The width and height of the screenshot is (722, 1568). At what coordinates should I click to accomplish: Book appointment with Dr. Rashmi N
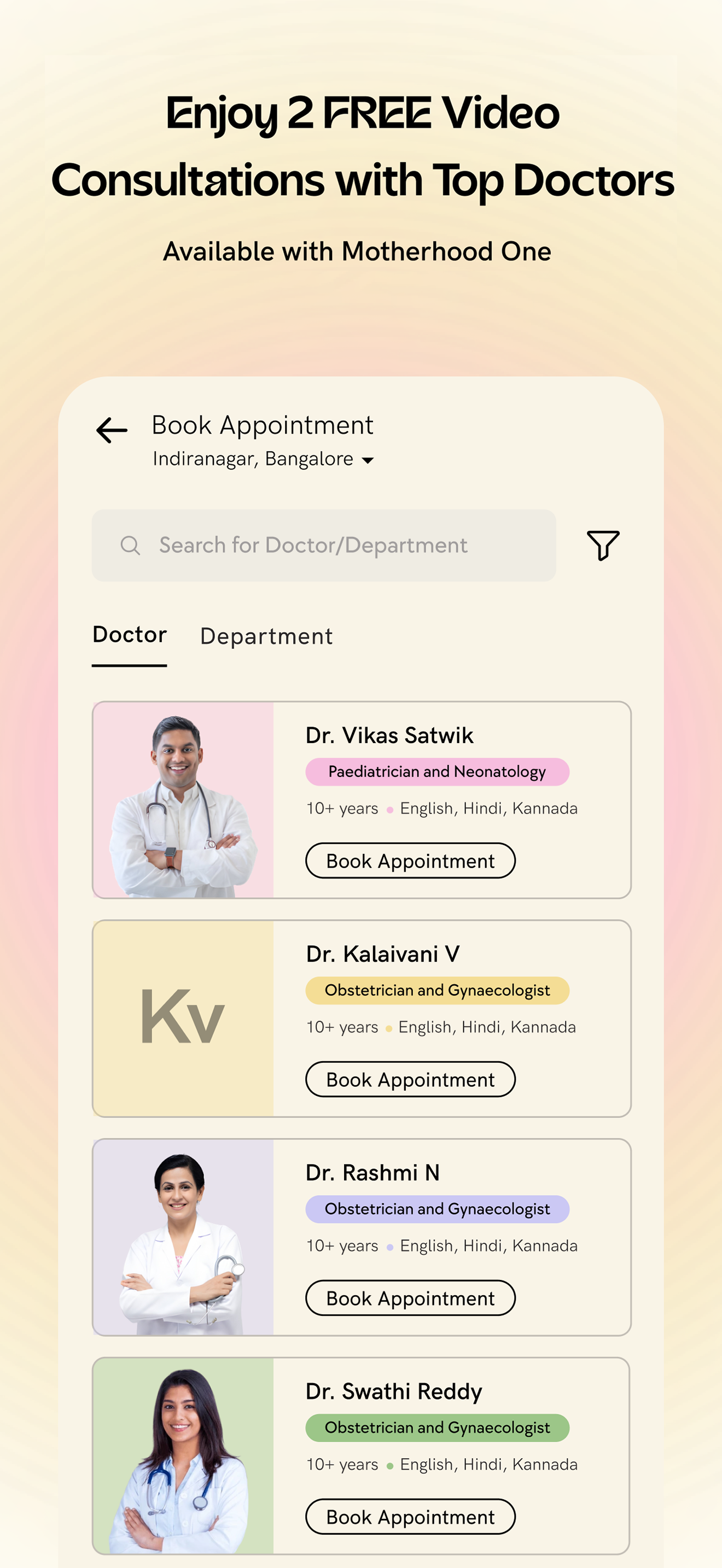[410, 1298]
